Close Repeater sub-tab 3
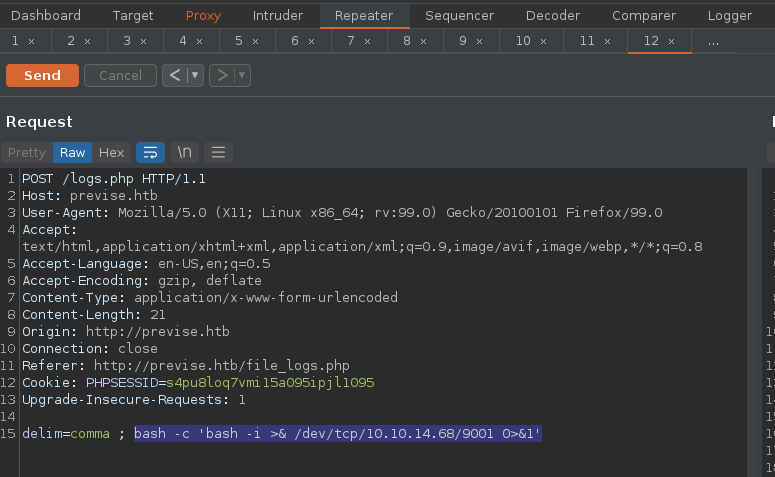775x477 pixels. click(x=143, y=42)
